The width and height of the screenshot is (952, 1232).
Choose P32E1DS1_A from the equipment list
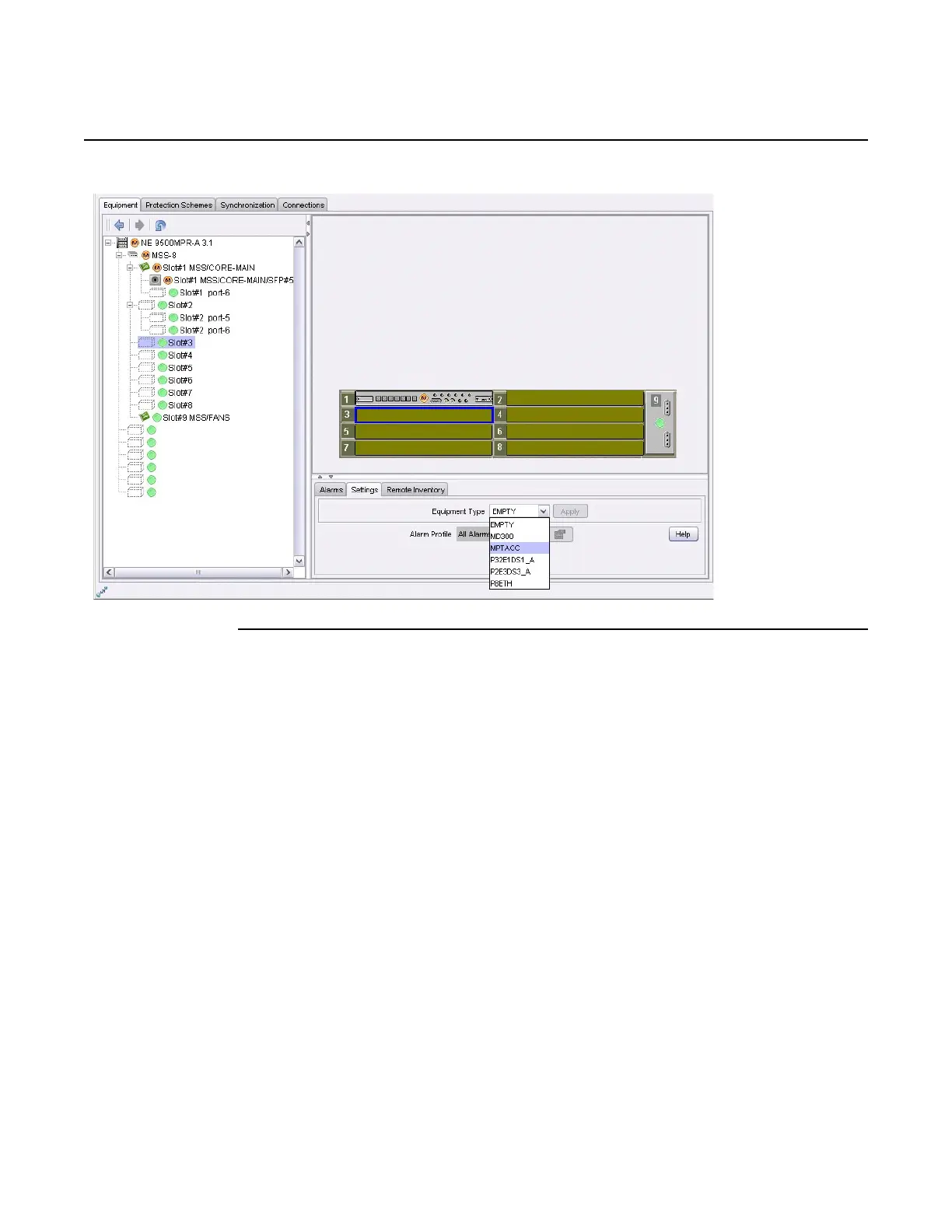click(520, 560)
